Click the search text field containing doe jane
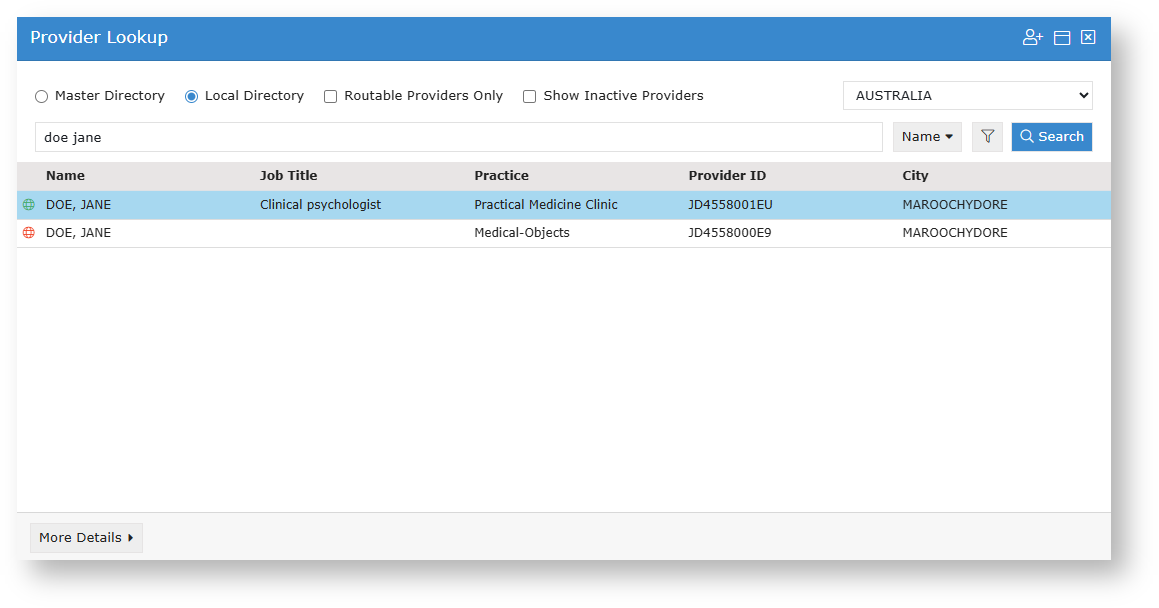This screenshot has width=1159, height=608. [x=458, y=137]
